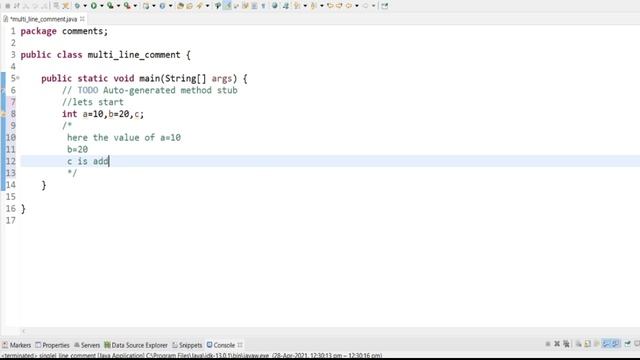Click the green Run button in toolbar
Viewport: 640px width, 360px height.
(x=94, y=6)
